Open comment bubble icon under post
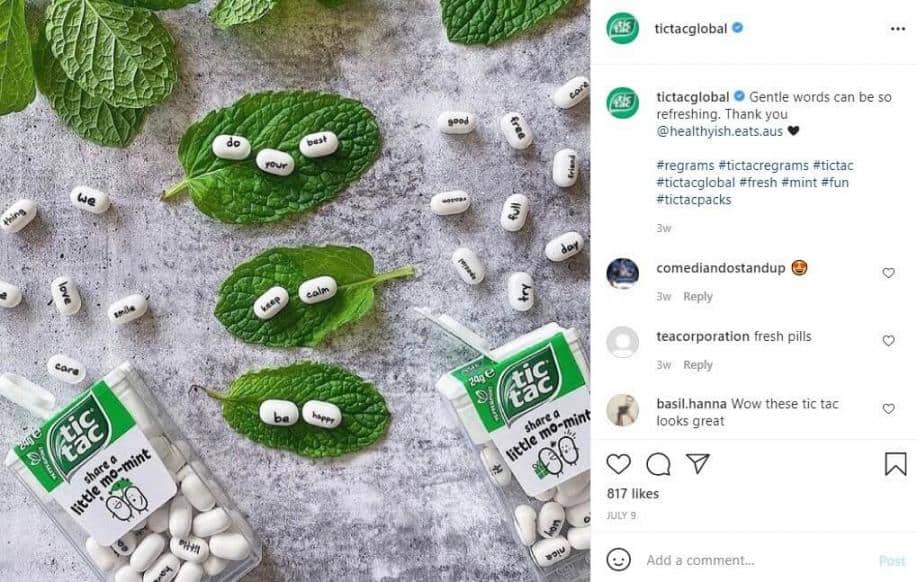The width and height of the screenshot is (917, 582). coord(658,464)
